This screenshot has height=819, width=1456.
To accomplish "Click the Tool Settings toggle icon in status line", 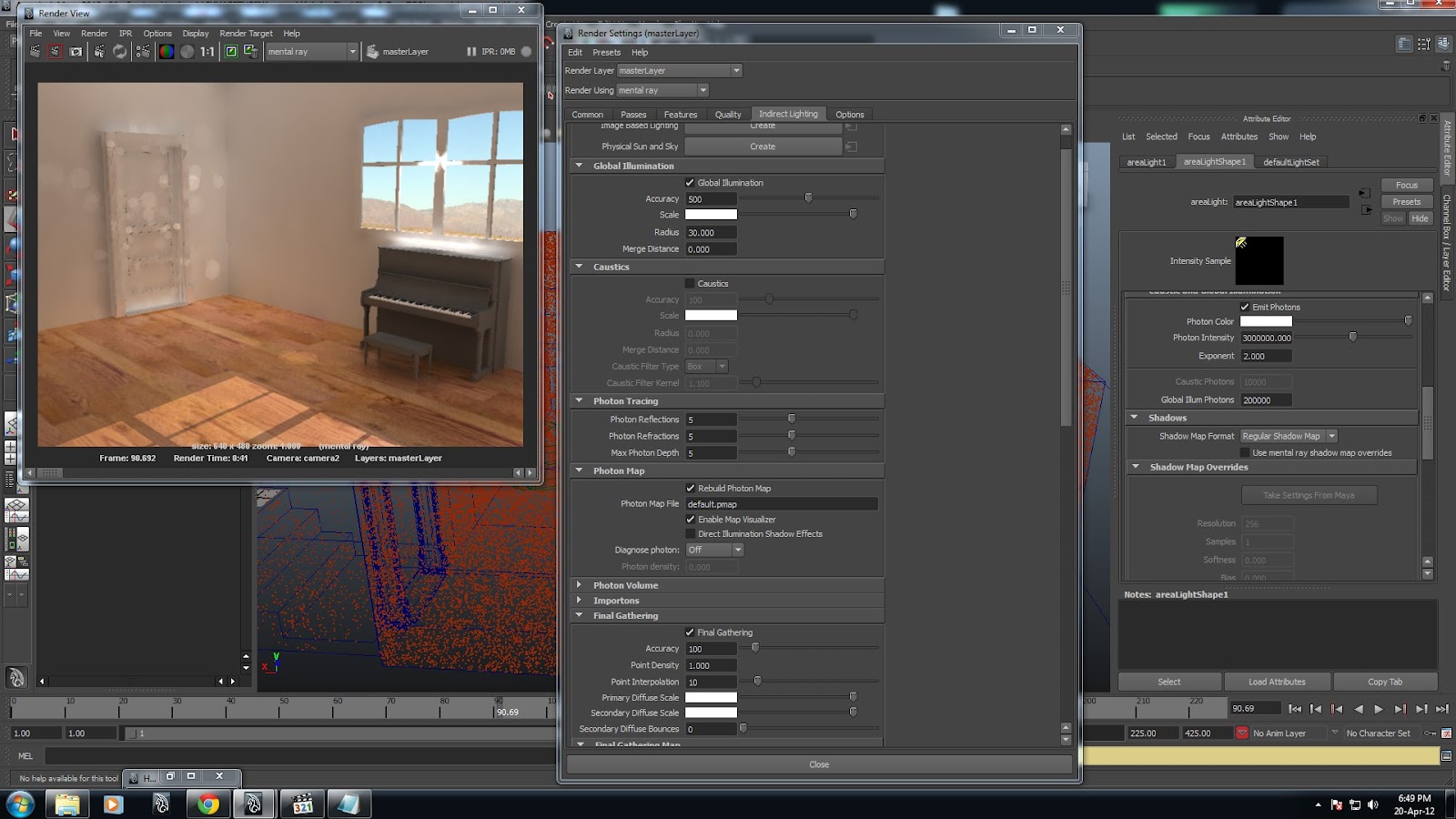I will (1424, 44).
